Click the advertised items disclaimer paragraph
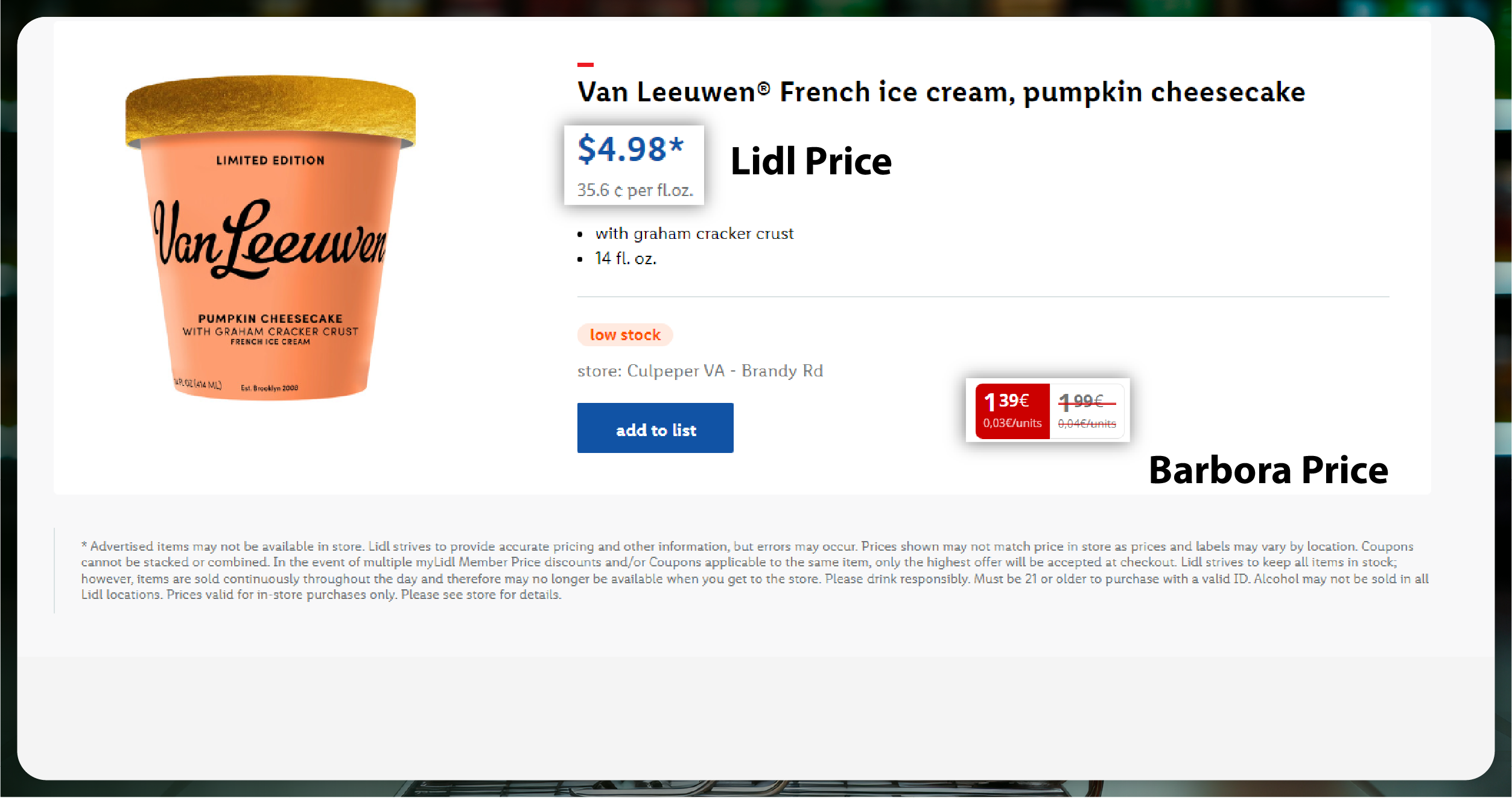The height and width of the screenshot is (798, 1512). coord(754,570)
